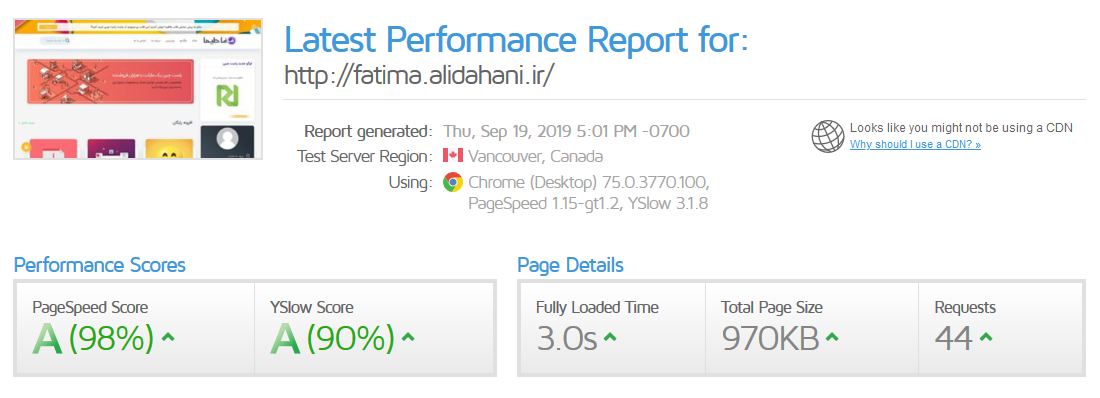The image size is (1100, 398).
Task: Click the fatima.alidahani.ir URL text
Action: point(420,75)
